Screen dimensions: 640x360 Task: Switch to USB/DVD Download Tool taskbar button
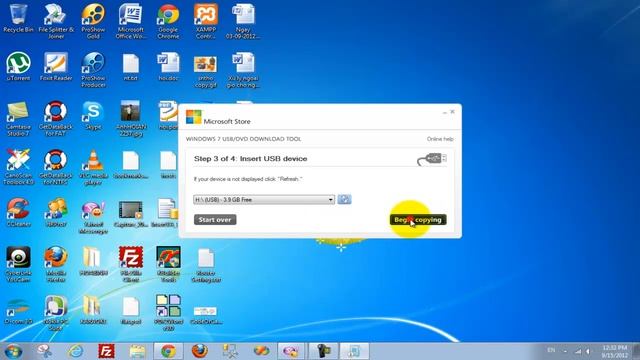point(354,351)
